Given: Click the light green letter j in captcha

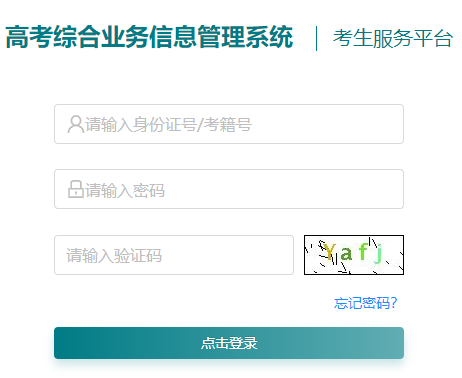Looking at the screenshot, I should pyautogui.click(x=378, y=253).
